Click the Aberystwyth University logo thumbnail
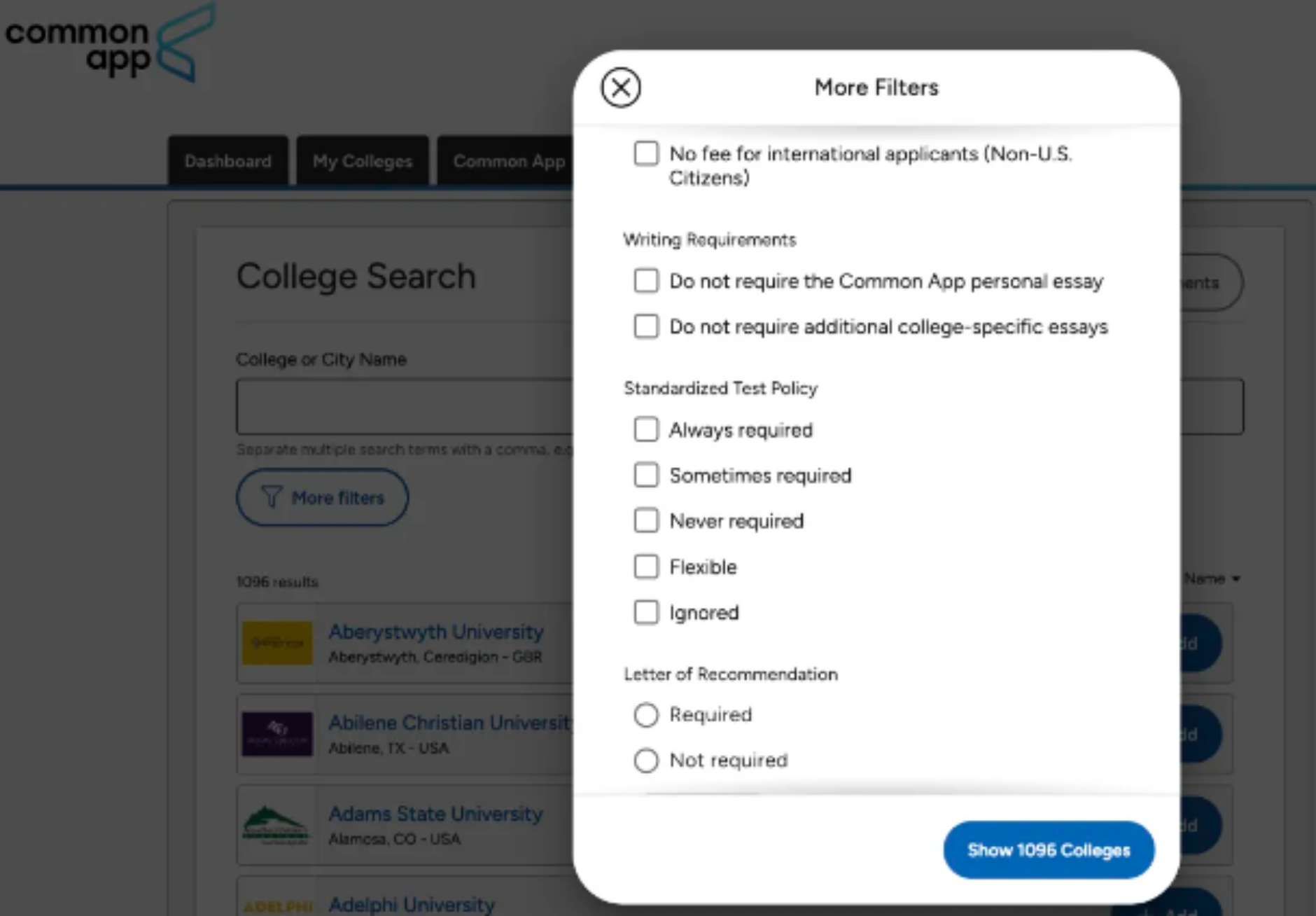This screenshot has width=1316, height=916. pyautogui.click(x=277, y=643)
